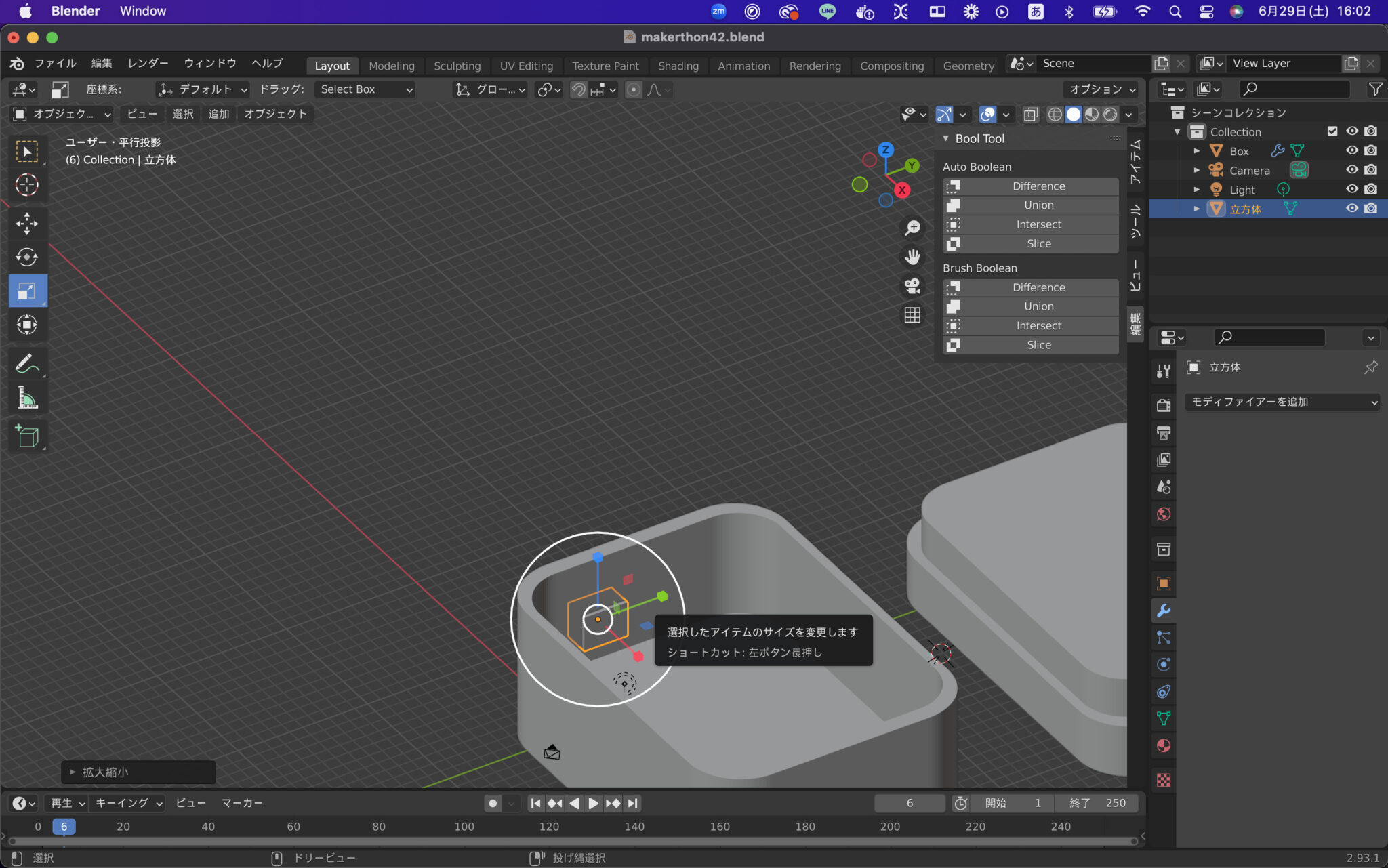Viewport: 1388px width, 868px height.
Task: Switch to rendered viewport shading
Action: click(x=1109, y=115)
